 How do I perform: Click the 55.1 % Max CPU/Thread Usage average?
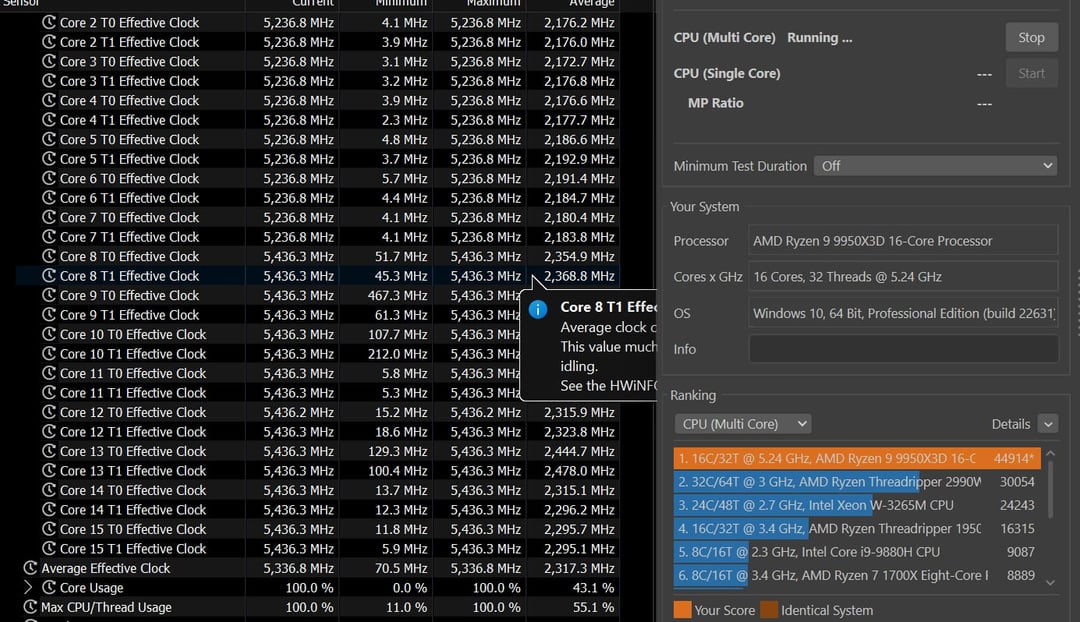(x=594, y=608)
